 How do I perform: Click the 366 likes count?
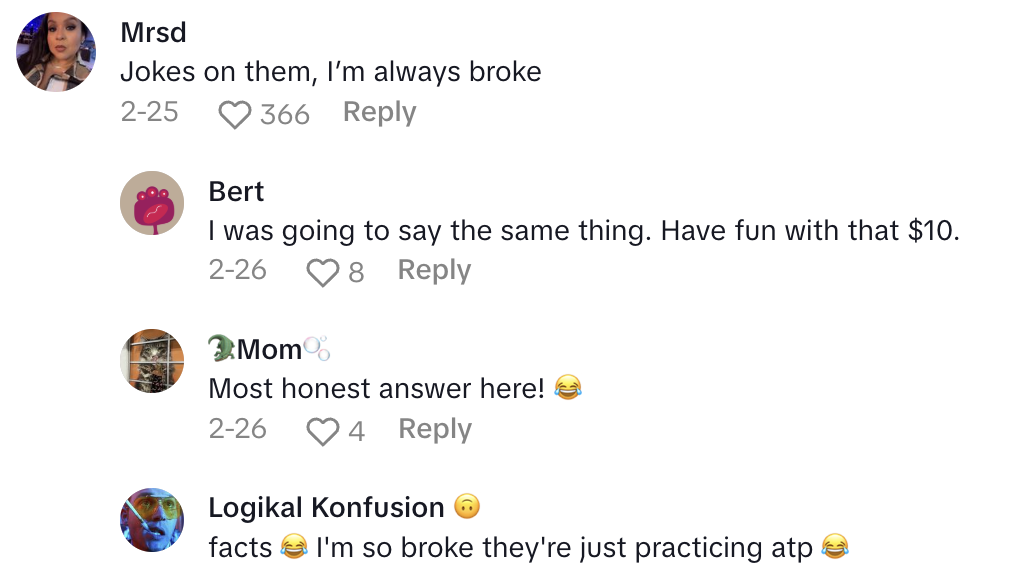tap(285, 115)
